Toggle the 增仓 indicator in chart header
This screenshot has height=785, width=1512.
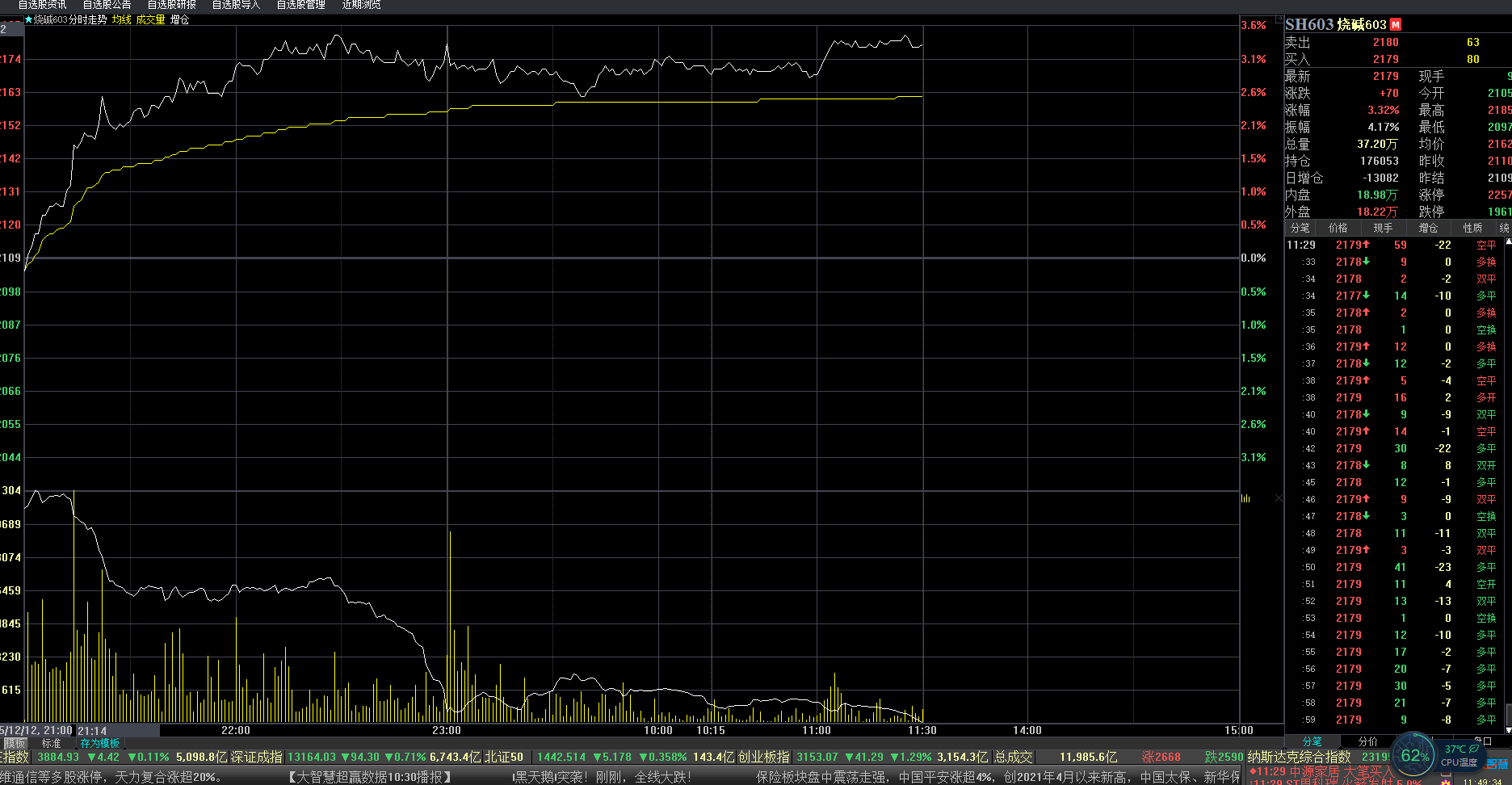179,19
